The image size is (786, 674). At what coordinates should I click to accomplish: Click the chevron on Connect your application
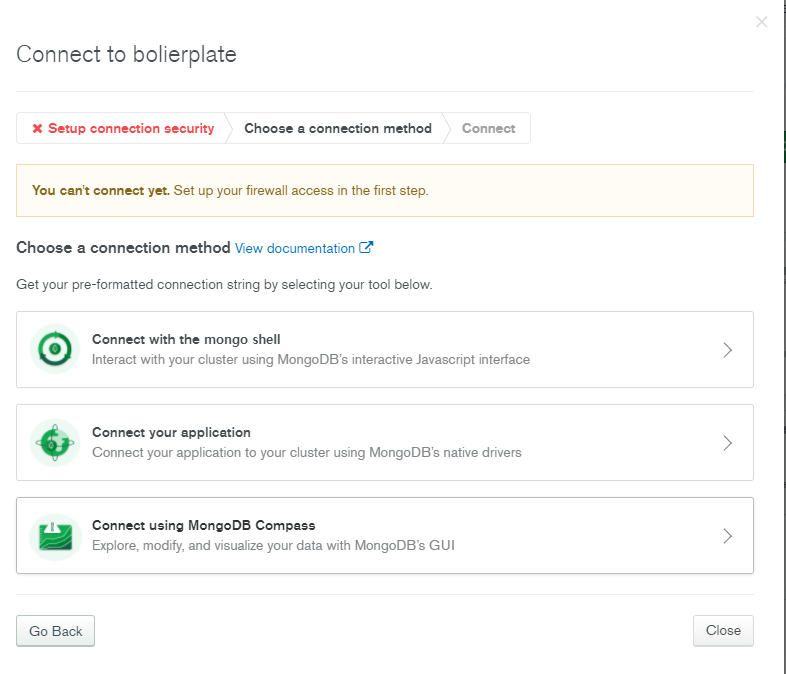click(x=728, y=443)
